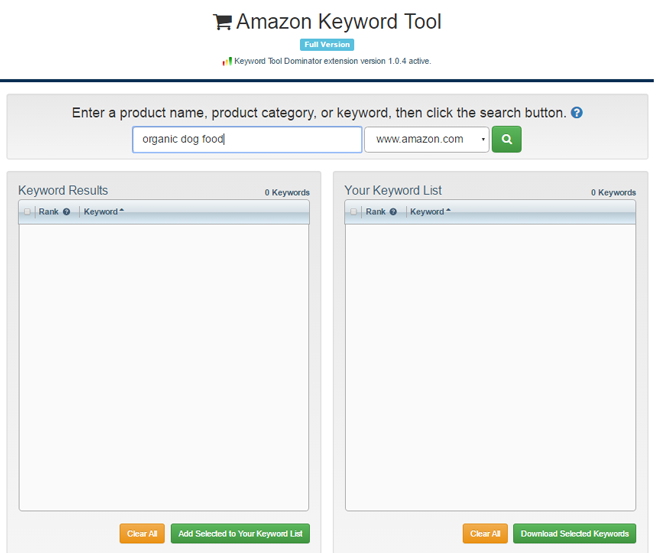
Task: Click the green search magnifier button
Action: (507, 139)
